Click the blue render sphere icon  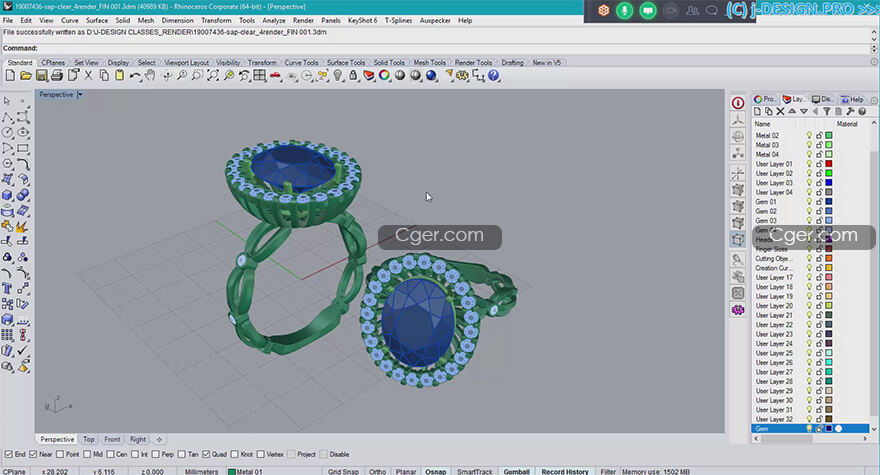point(431,75)
